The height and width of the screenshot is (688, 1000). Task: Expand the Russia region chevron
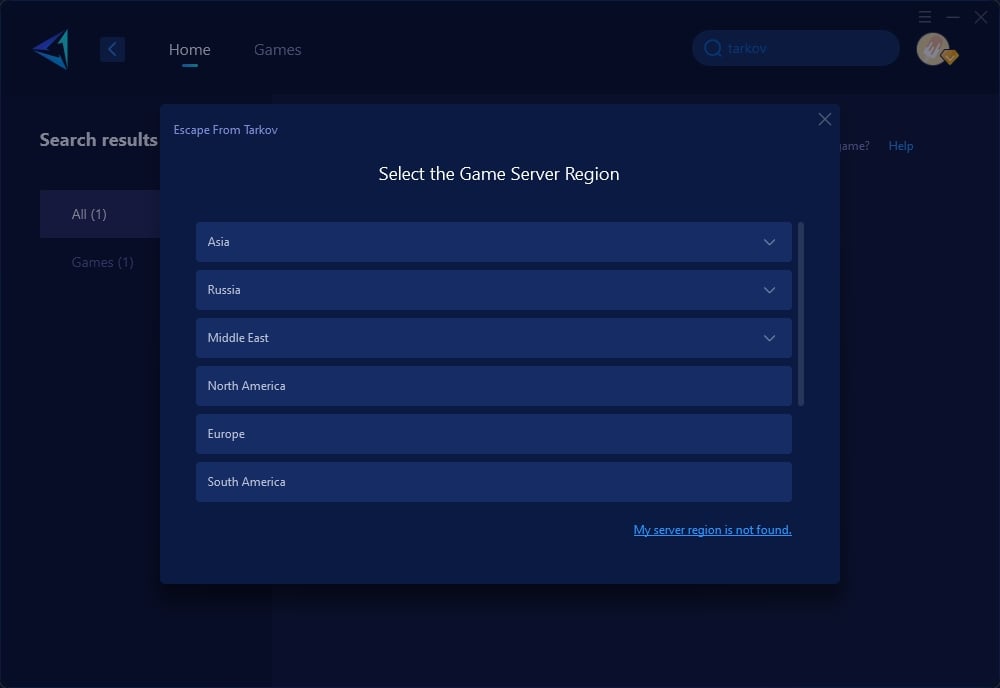click(769, 290)
